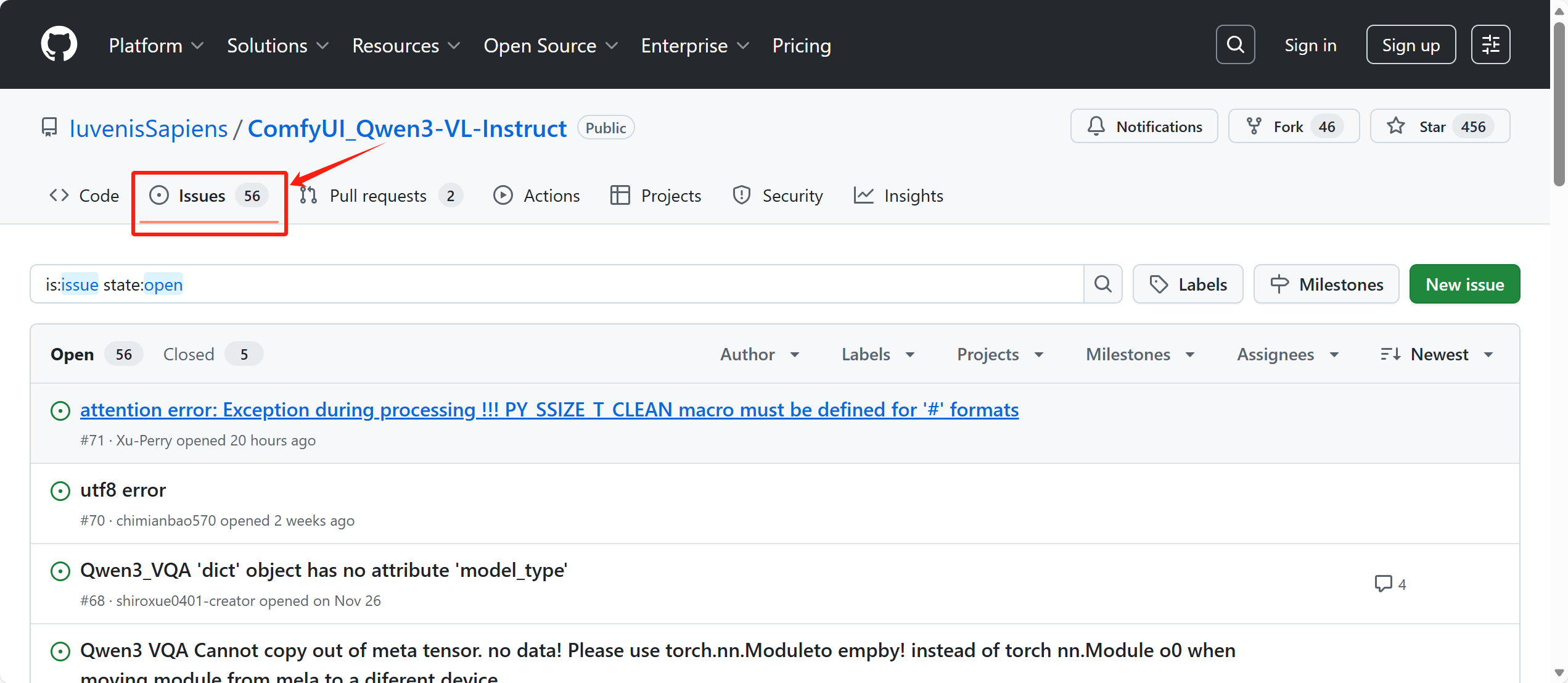Image resolution: width=1568 pixels, height=683 pixels.
Task: Click the page vertical scrollbar
Action: point(1559,105)
